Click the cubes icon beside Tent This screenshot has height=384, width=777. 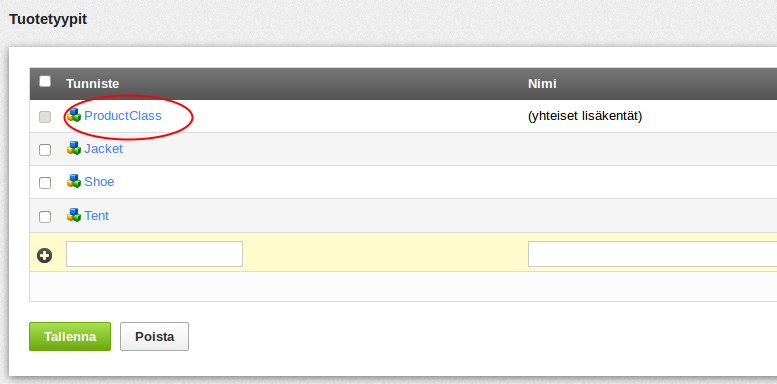74,215
